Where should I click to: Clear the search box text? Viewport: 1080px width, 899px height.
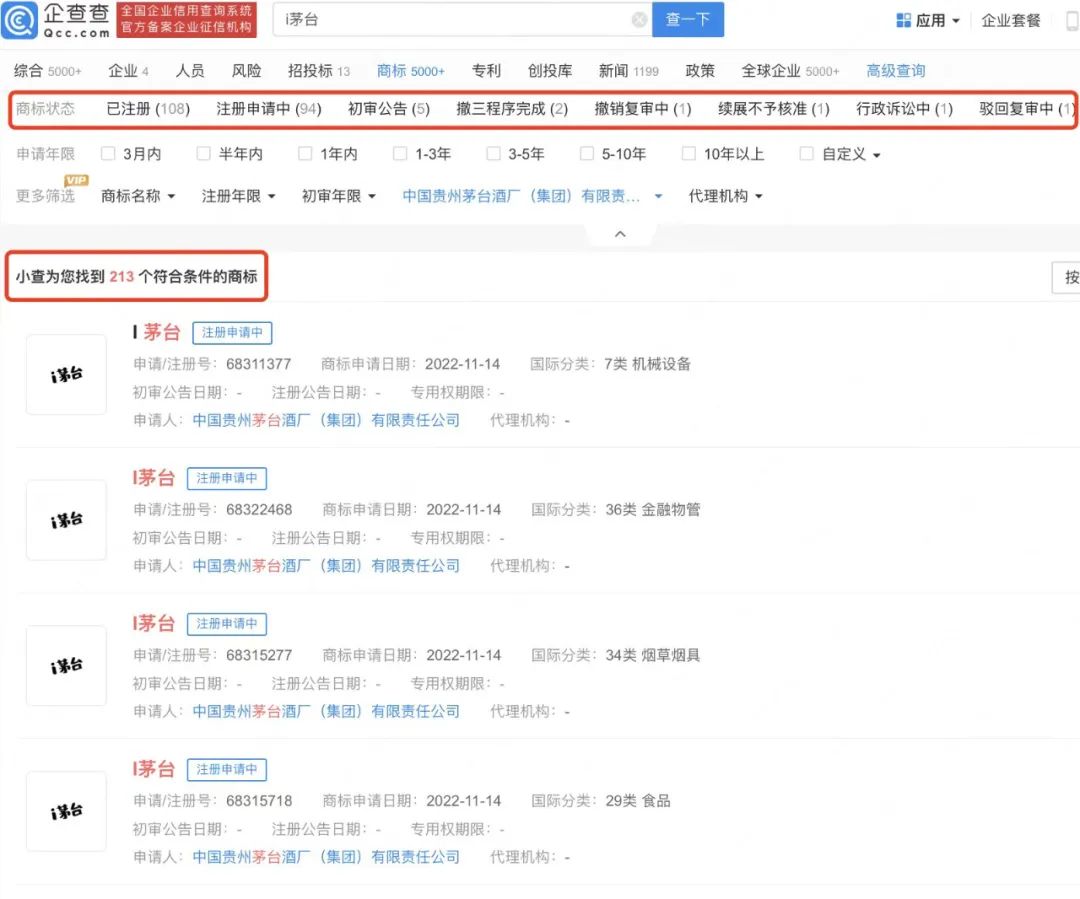639,20
